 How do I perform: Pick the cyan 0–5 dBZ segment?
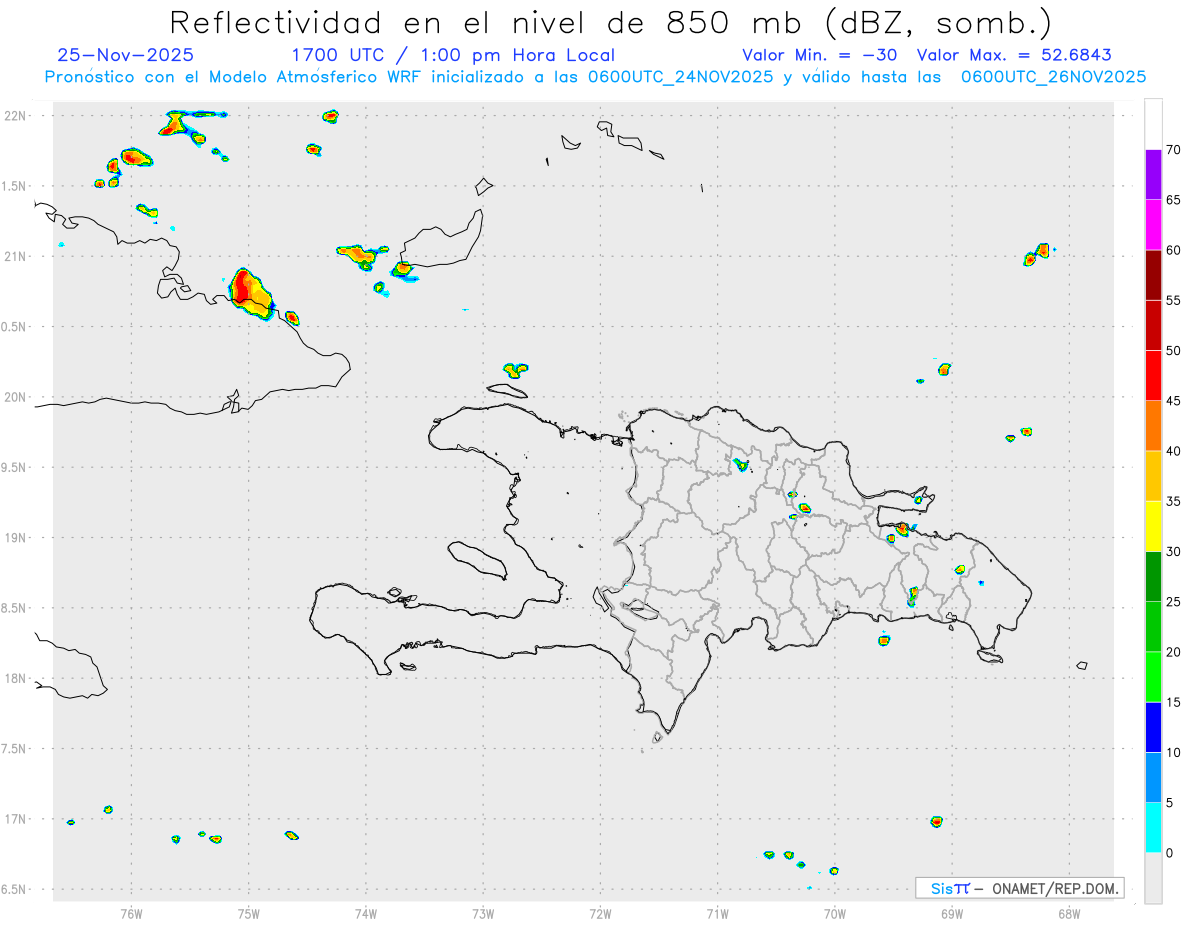1153,828
